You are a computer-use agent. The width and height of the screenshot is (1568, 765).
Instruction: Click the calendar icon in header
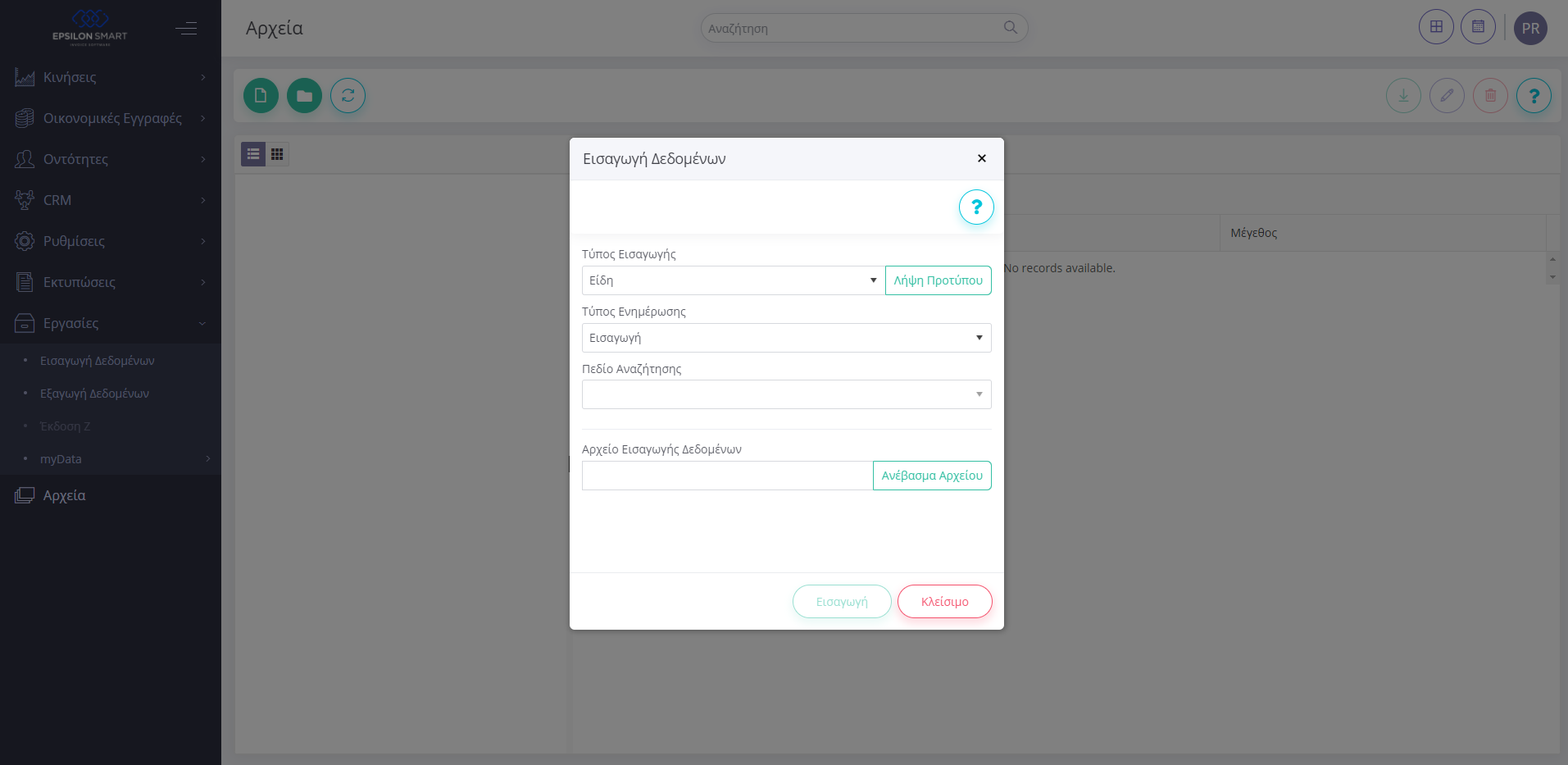(1478, 27)
